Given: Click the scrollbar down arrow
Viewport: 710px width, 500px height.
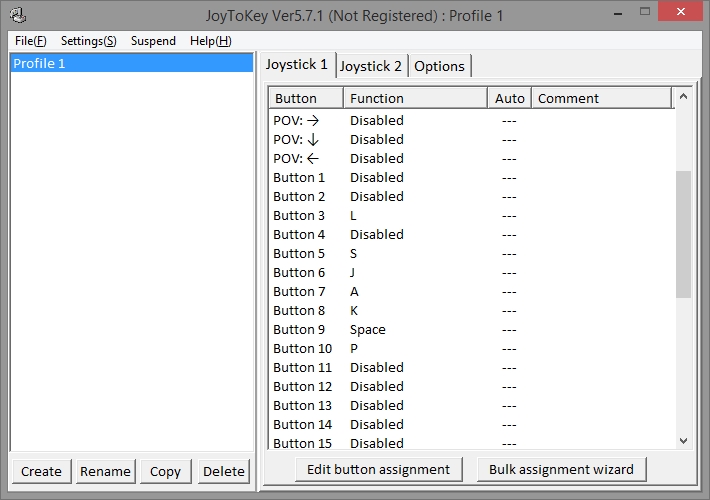Looking at the screenshot, I should click(683, 440).
